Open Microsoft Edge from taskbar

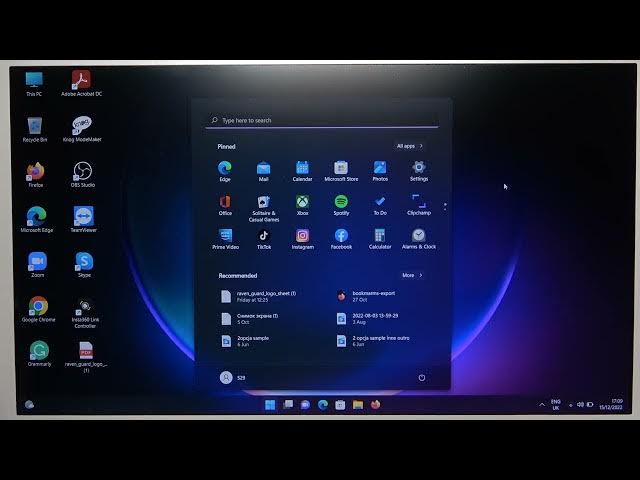(323, 405)
